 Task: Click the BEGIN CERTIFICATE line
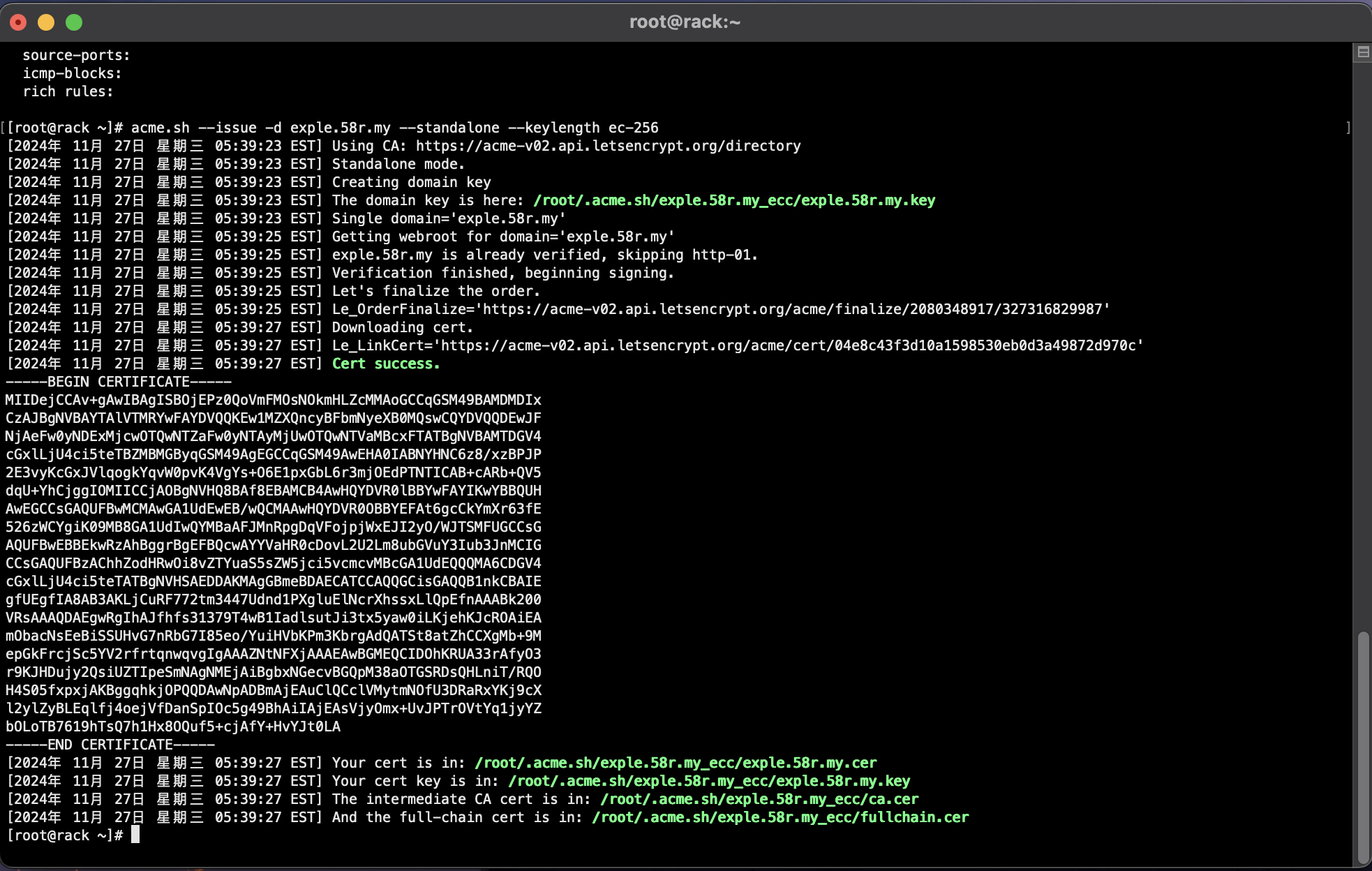(119, 382)
